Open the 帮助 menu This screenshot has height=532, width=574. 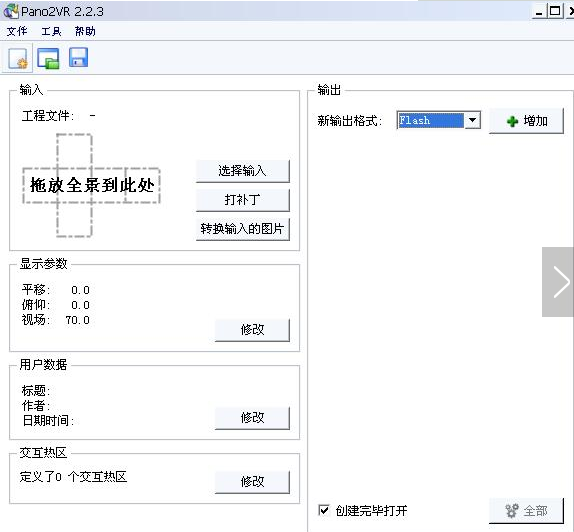coord(85,31)
